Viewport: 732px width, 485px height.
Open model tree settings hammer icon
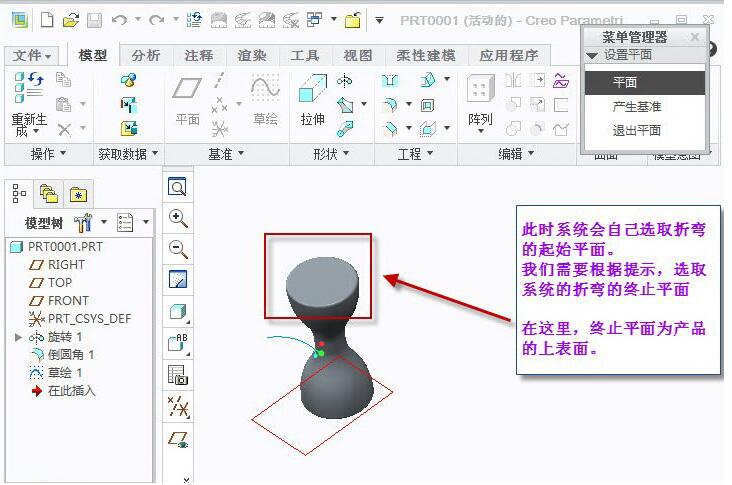click(83, 223)
